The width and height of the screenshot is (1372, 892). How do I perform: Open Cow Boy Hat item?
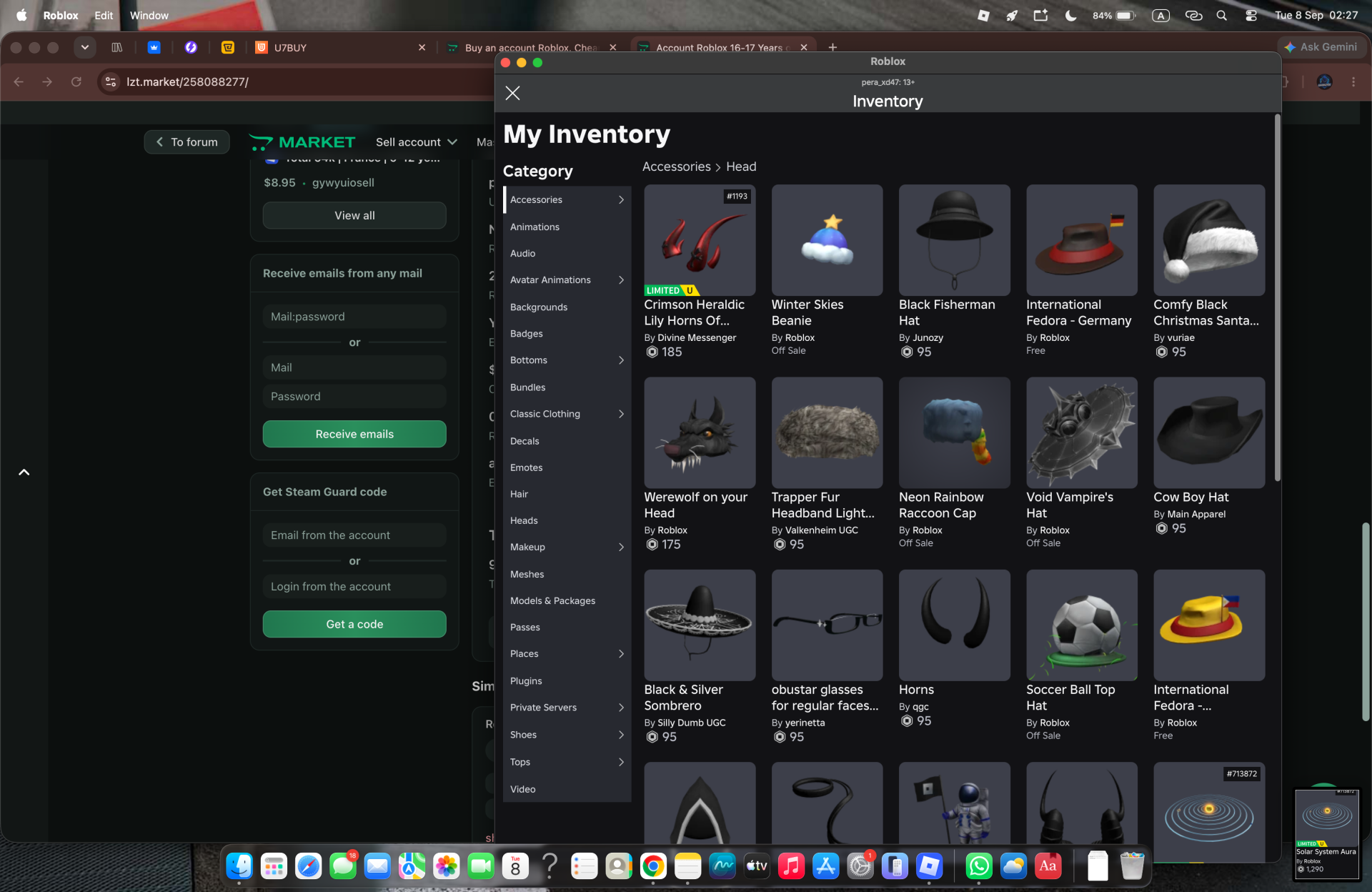tap(1209, 433)
